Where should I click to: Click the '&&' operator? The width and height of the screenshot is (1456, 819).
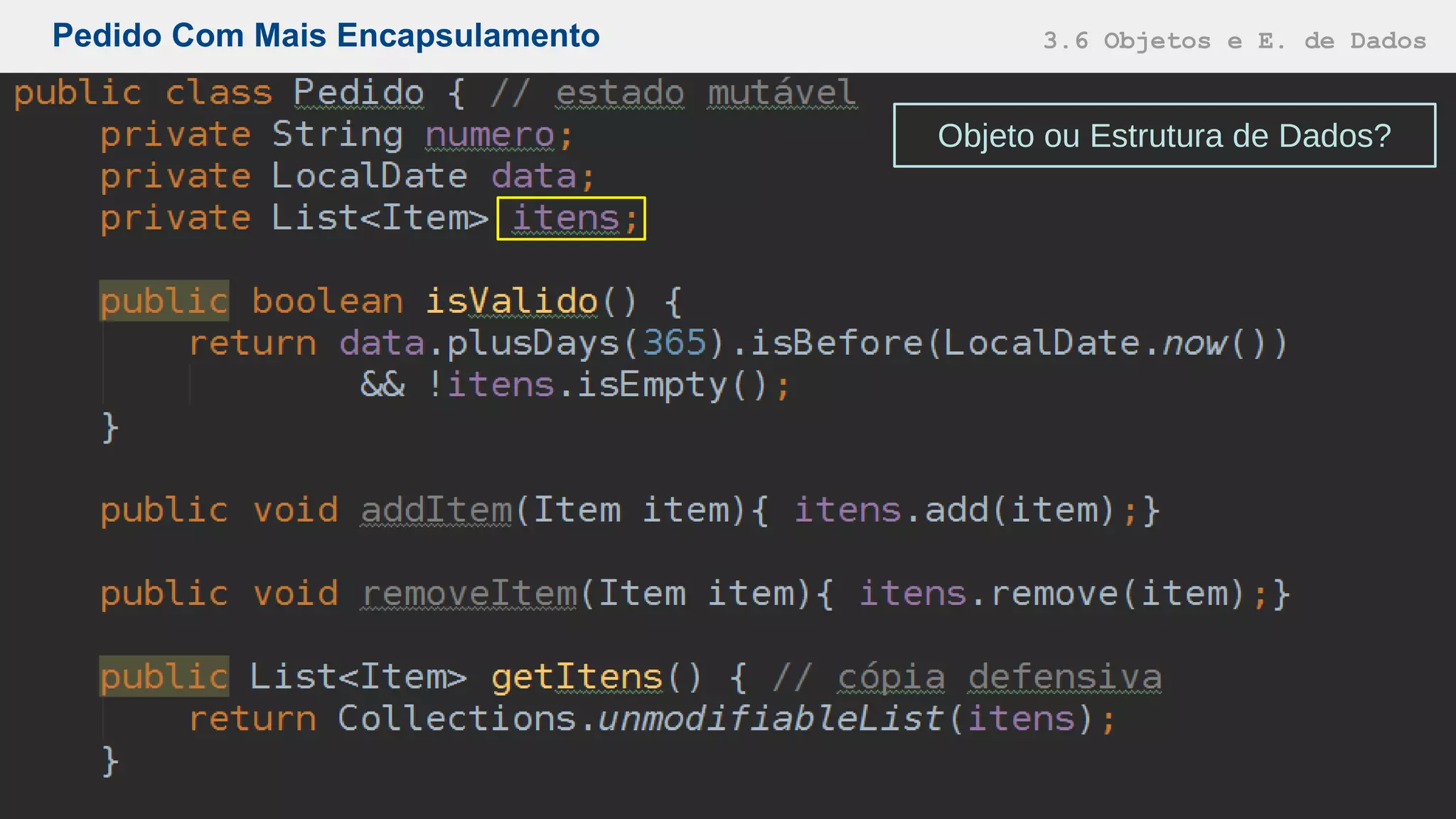(382, 385)
